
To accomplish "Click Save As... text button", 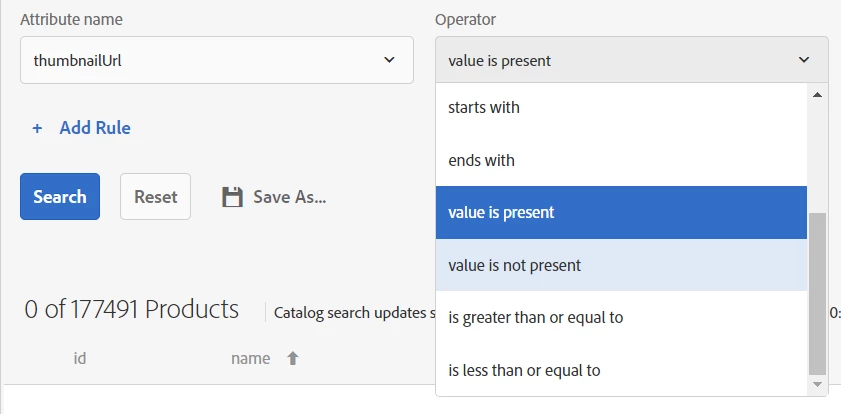I will [x=289, y=197].
